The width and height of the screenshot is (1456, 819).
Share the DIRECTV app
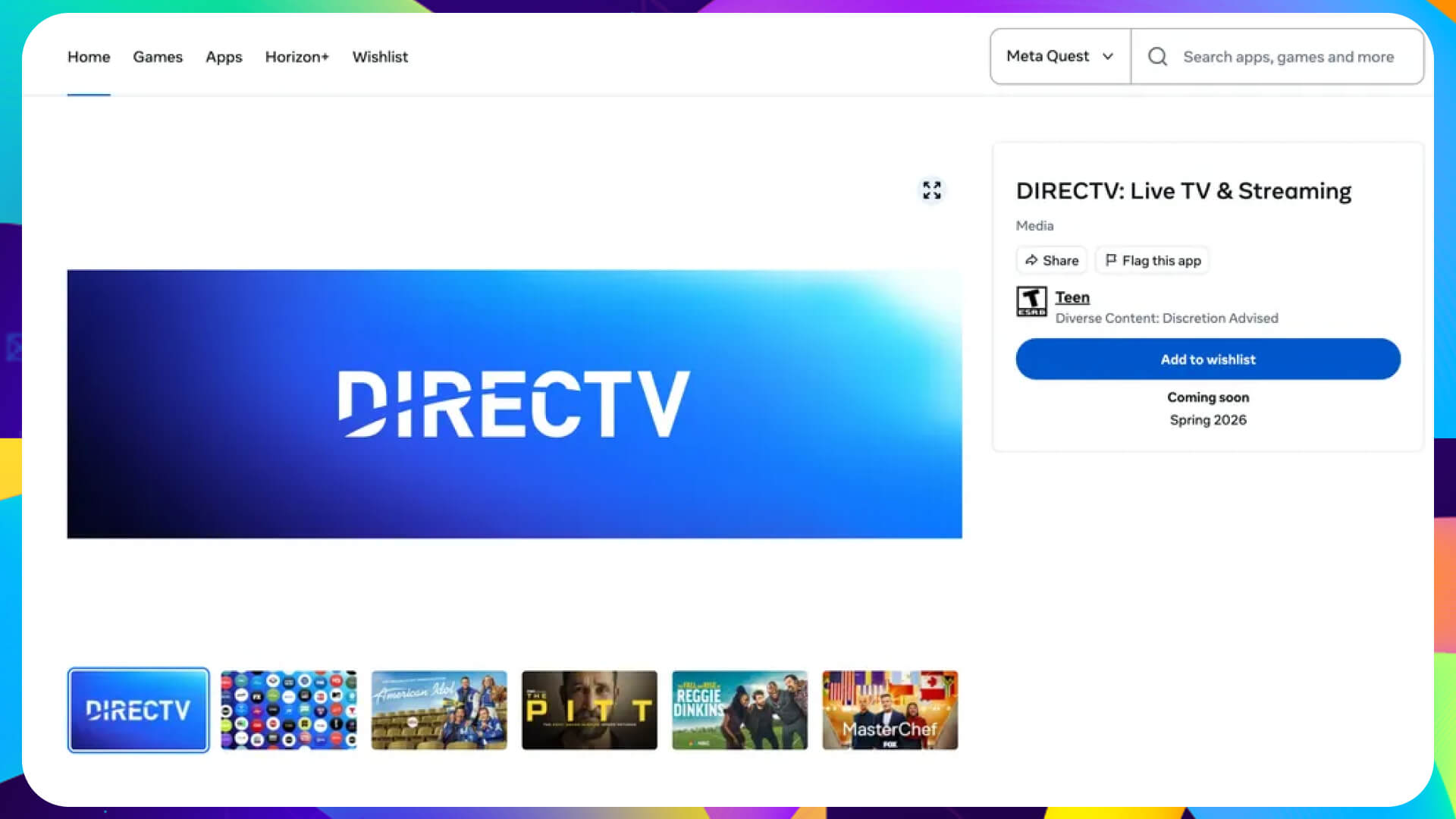(1052, 261)
